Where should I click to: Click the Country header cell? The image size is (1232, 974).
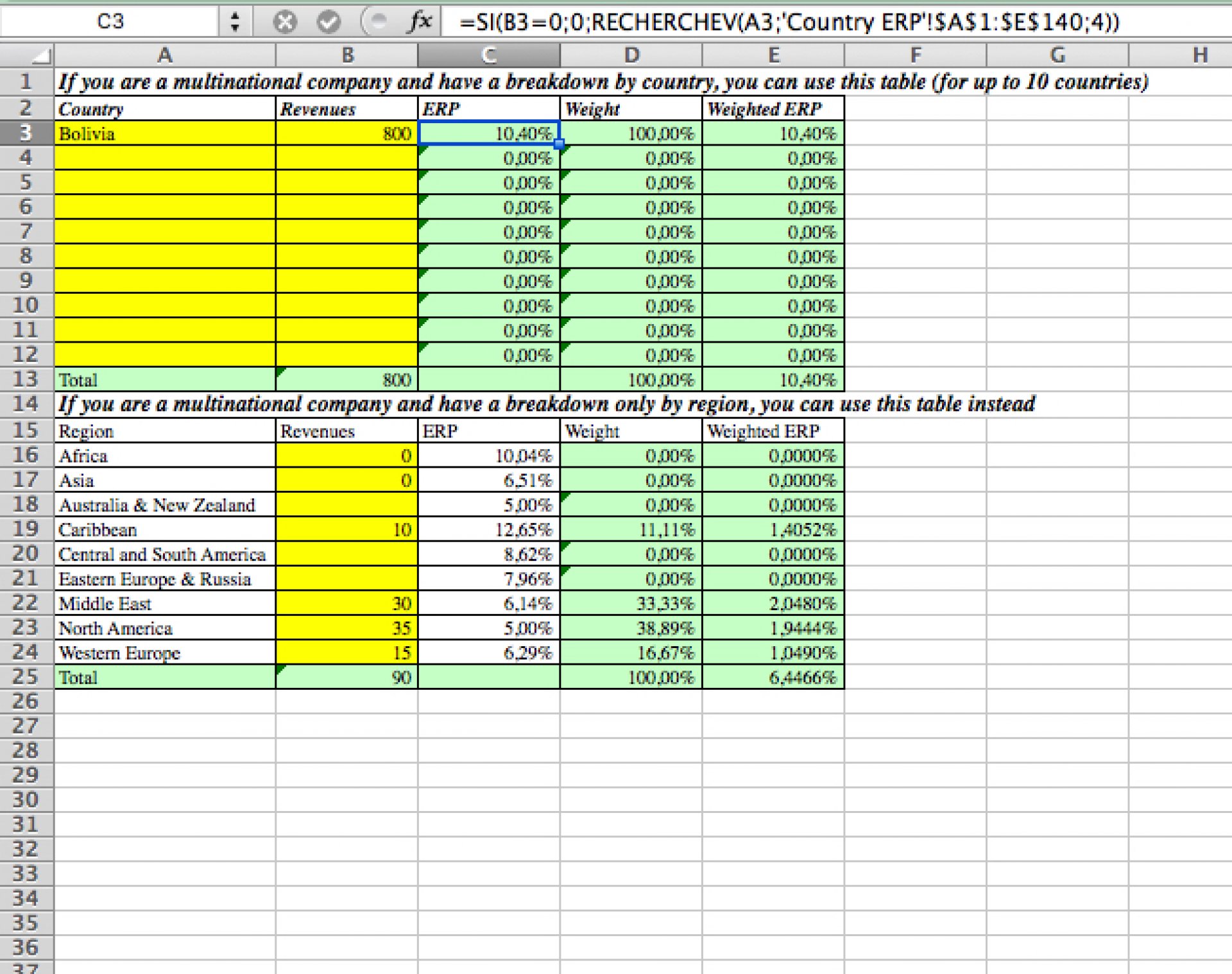coord(165,108)
